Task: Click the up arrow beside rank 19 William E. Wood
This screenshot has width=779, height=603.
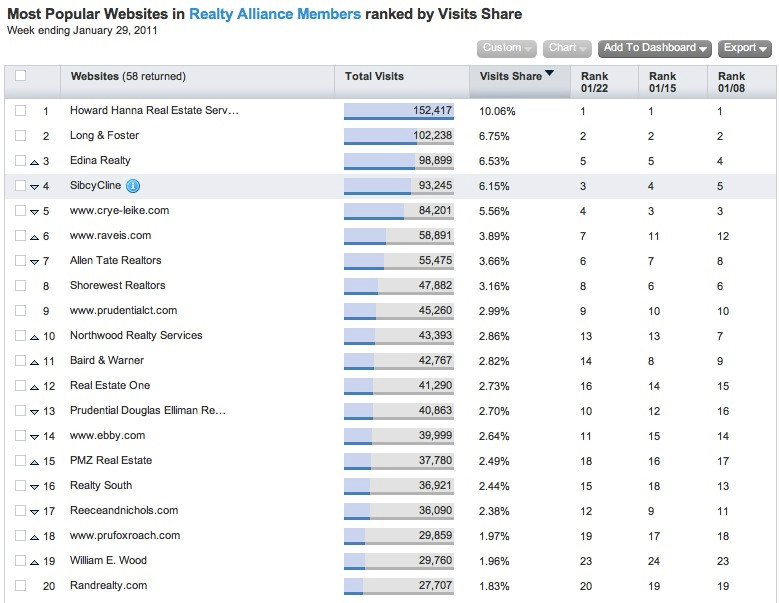Action: [x=34, y=562]
